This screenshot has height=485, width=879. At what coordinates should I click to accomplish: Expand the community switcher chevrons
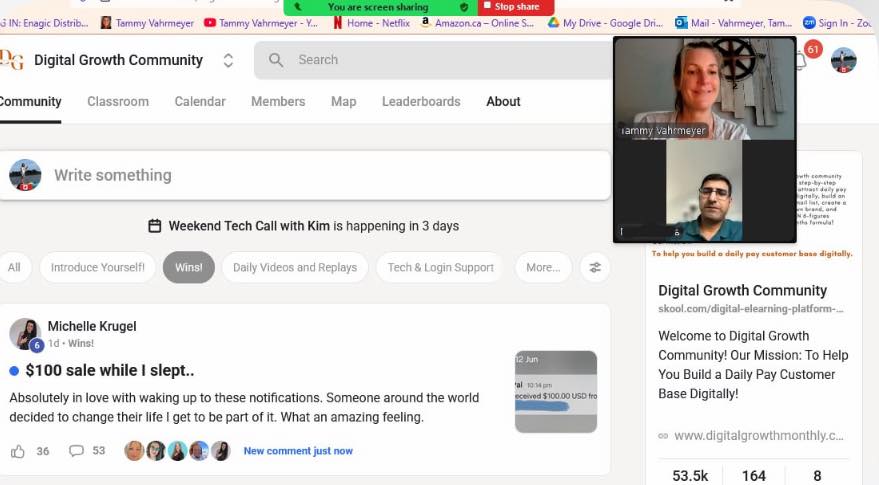click(228, 60)
